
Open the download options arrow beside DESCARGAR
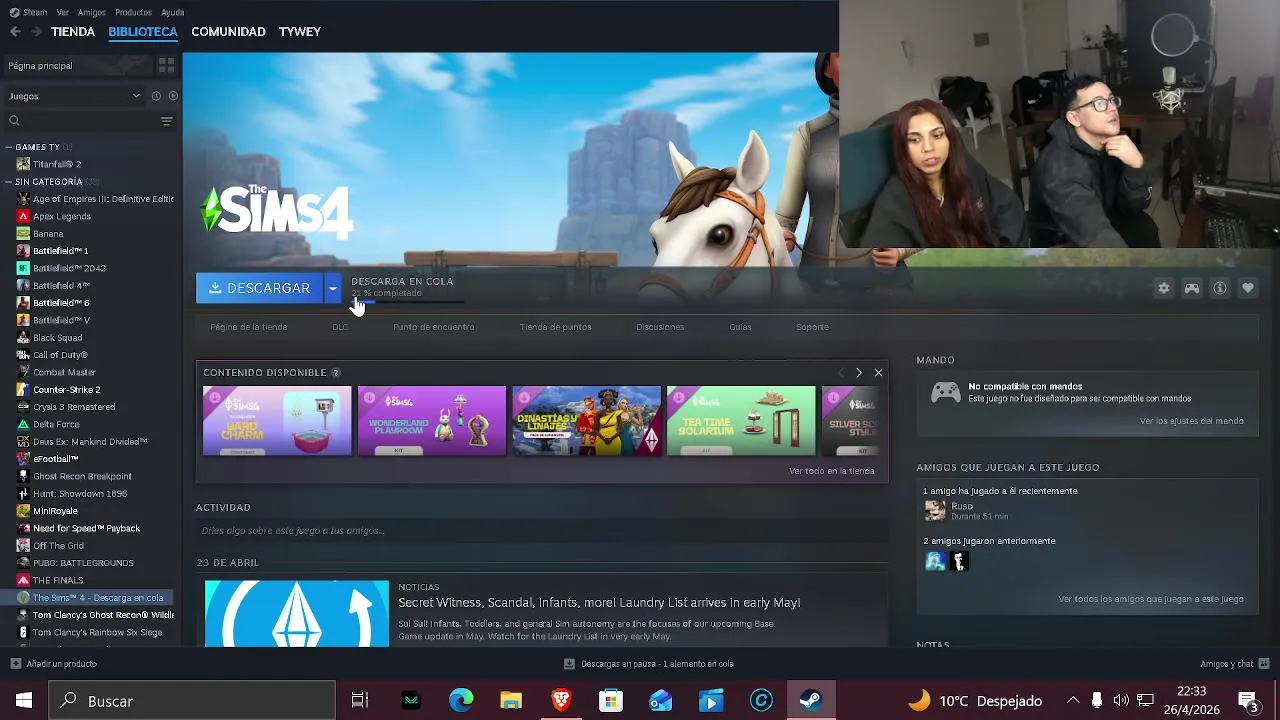click(333, 288)
